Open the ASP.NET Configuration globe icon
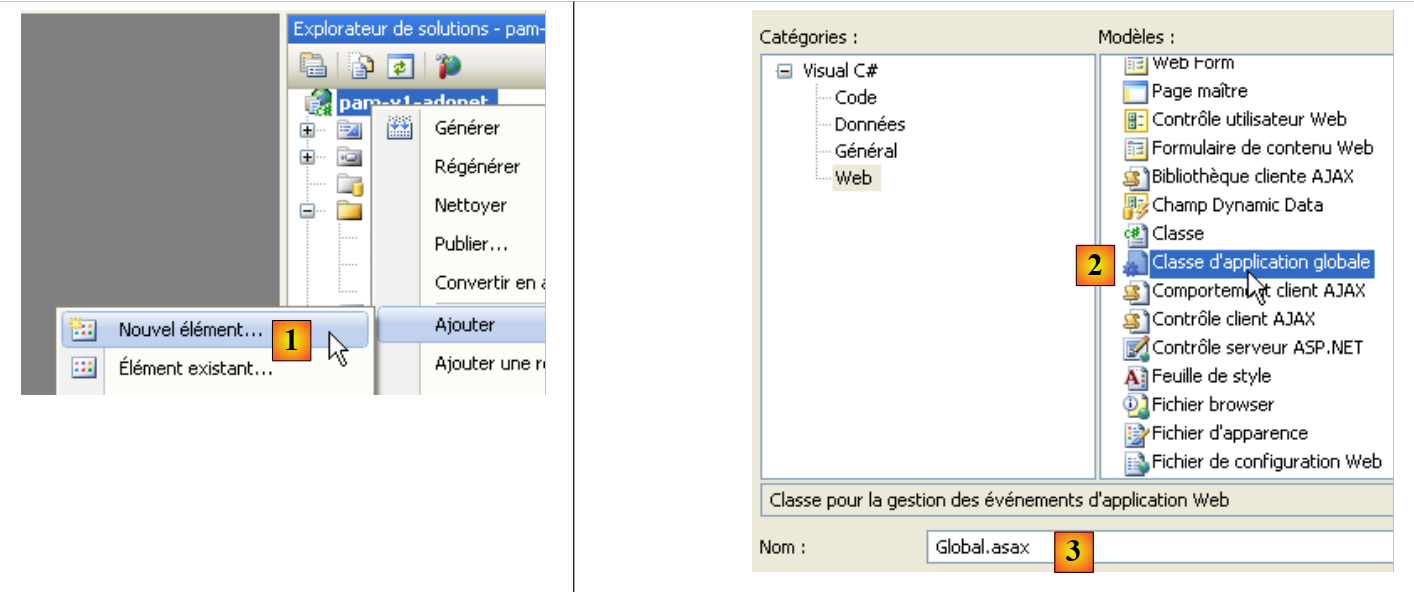1414x592 pixels. point(447,66)
